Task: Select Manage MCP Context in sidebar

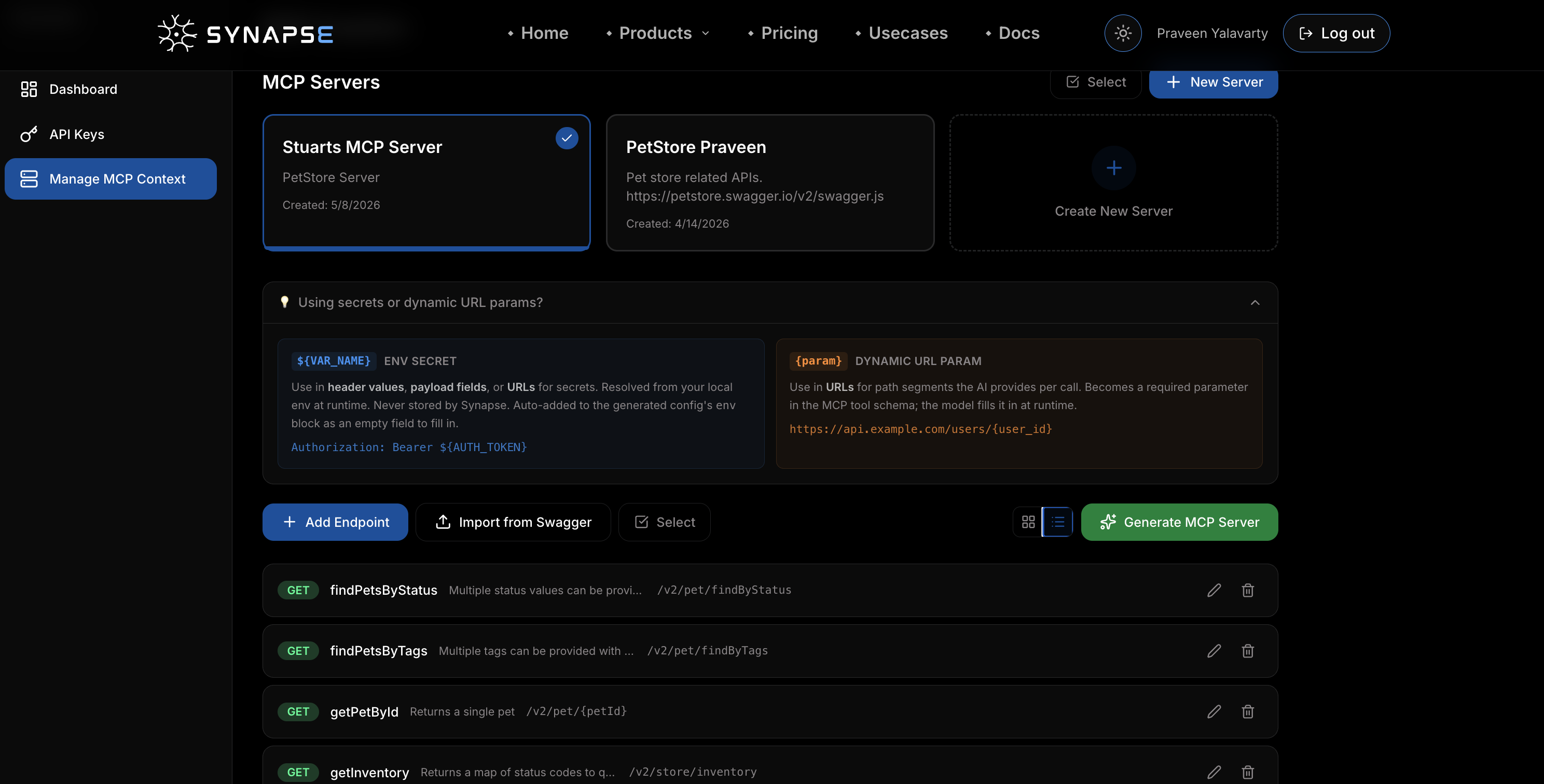Action: (x=111, y=178)
